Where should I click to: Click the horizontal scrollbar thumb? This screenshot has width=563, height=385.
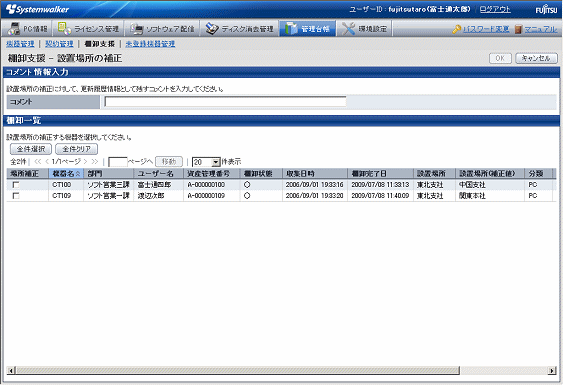point(238,370)
